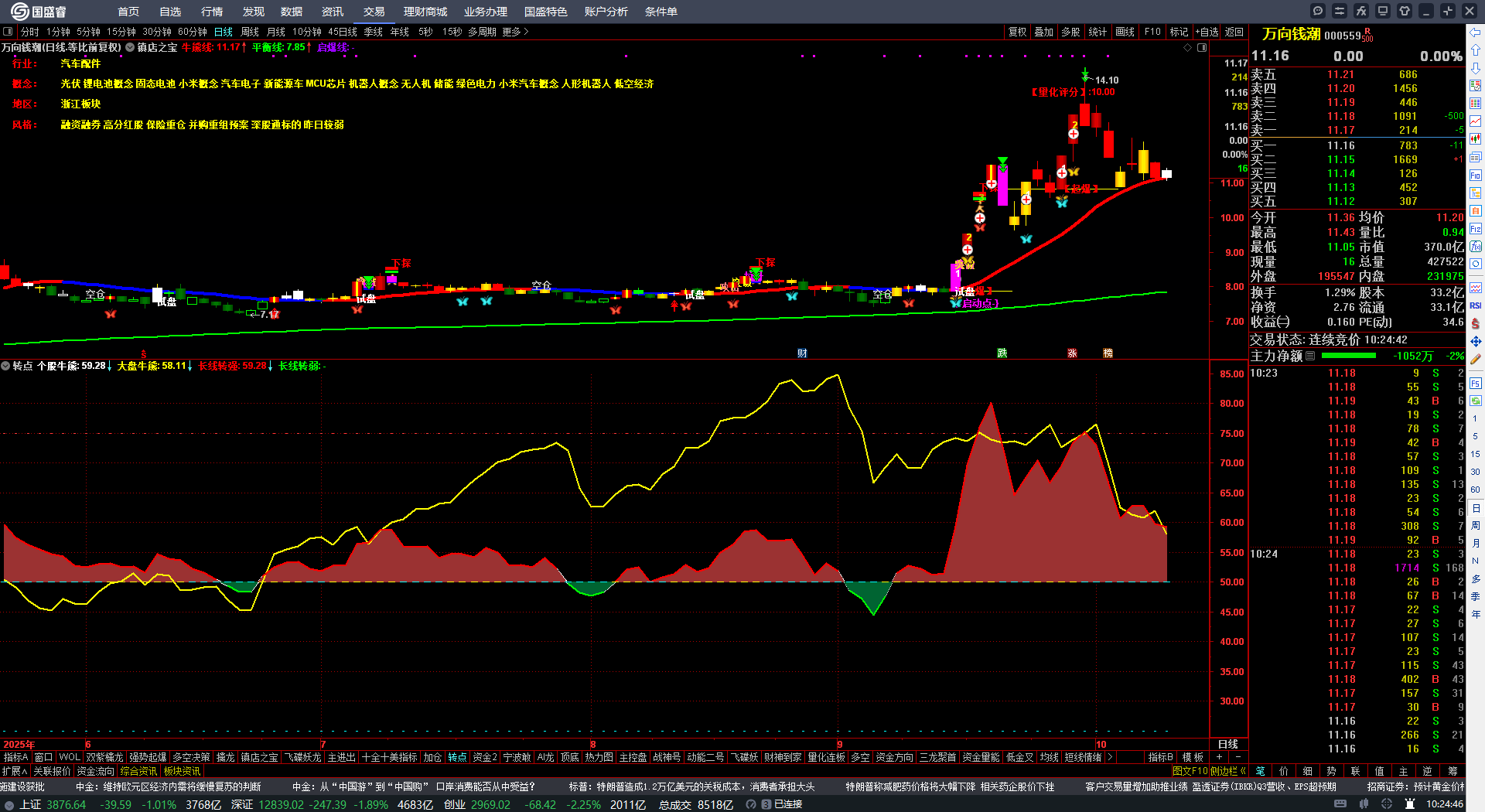Select the 镇店之宝 indicator tab
The image size is (1485, 812).
pos(259,757)
